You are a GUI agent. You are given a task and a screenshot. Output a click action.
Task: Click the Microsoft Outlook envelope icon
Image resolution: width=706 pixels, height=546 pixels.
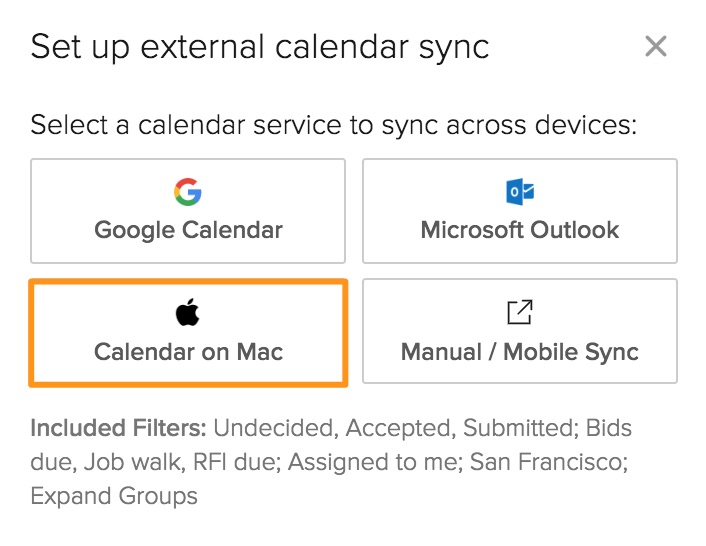[x=520, y=192]
